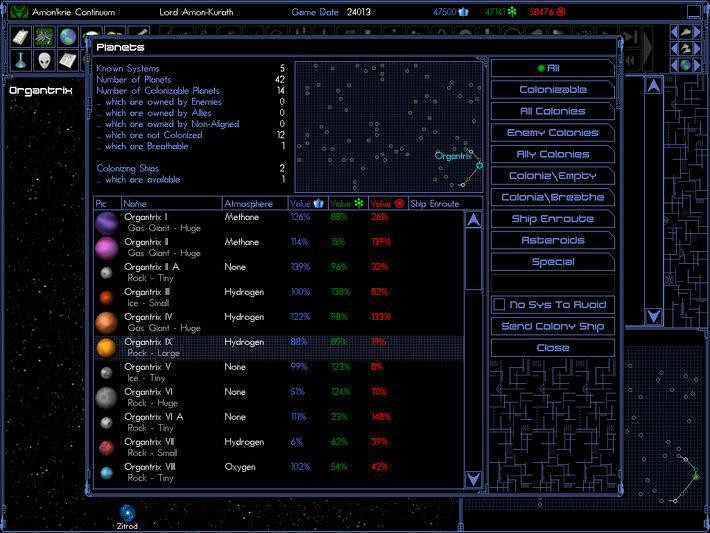Click the next fleet right arrow
Viewport: 710px width, 533px height.
697,48
